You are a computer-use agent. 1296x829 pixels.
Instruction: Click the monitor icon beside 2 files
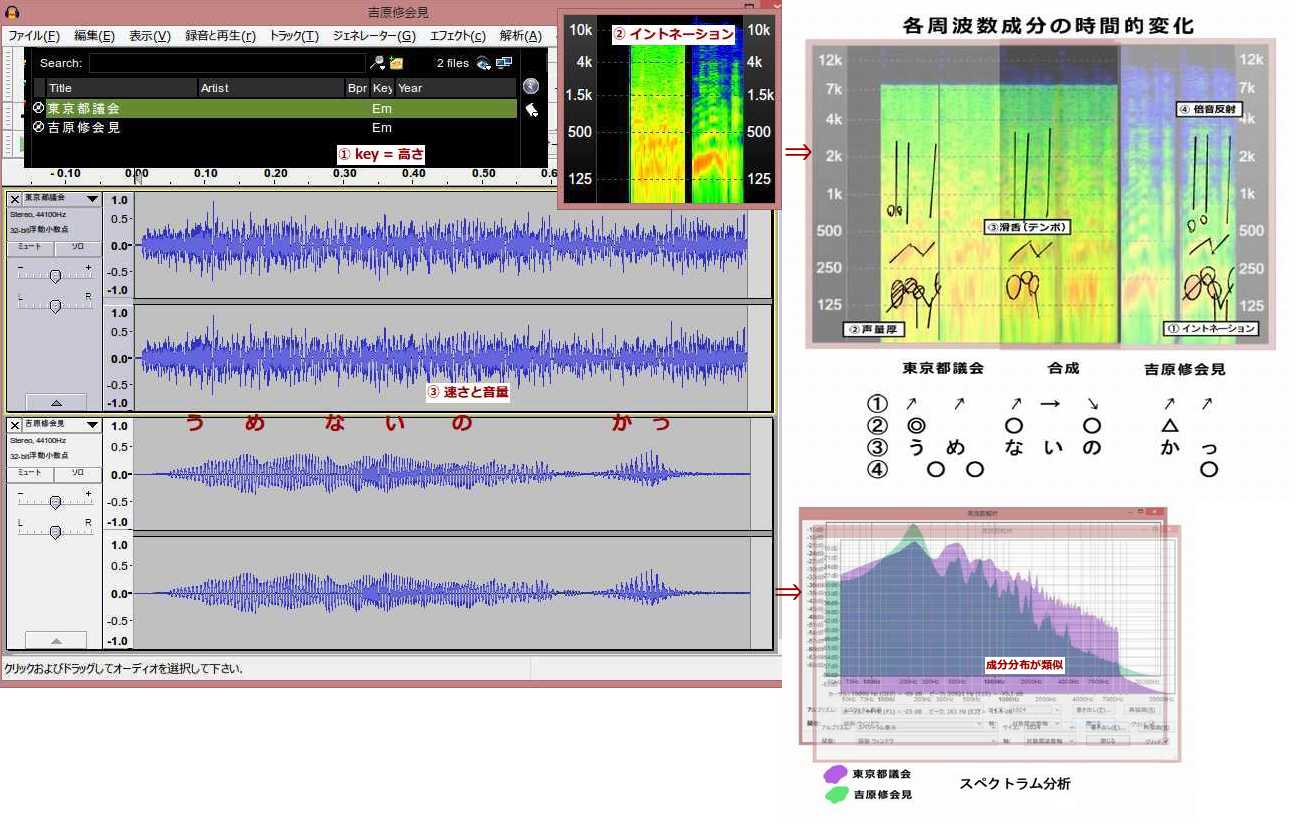pos(504,63)
